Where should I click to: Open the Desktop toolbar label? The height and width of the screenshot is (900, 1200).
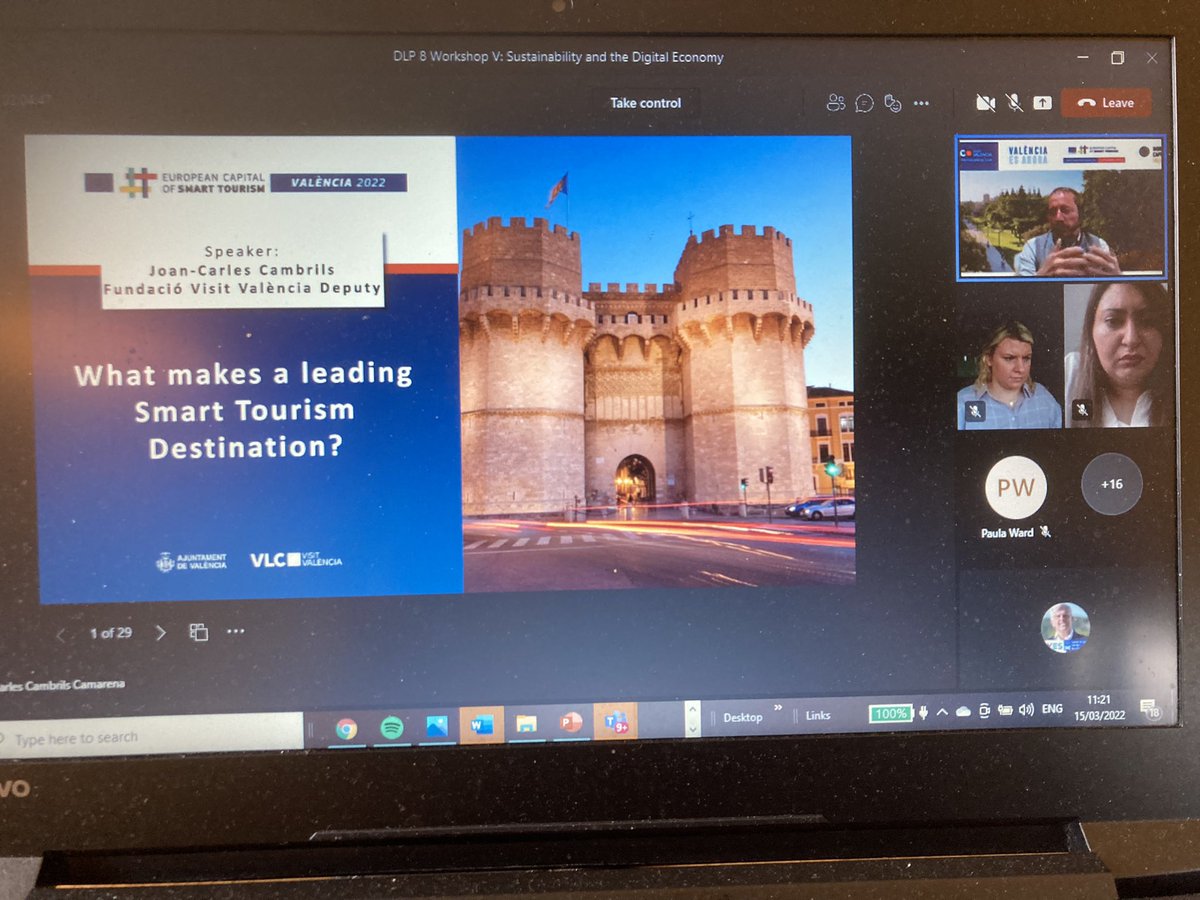(x=742, y=717)
